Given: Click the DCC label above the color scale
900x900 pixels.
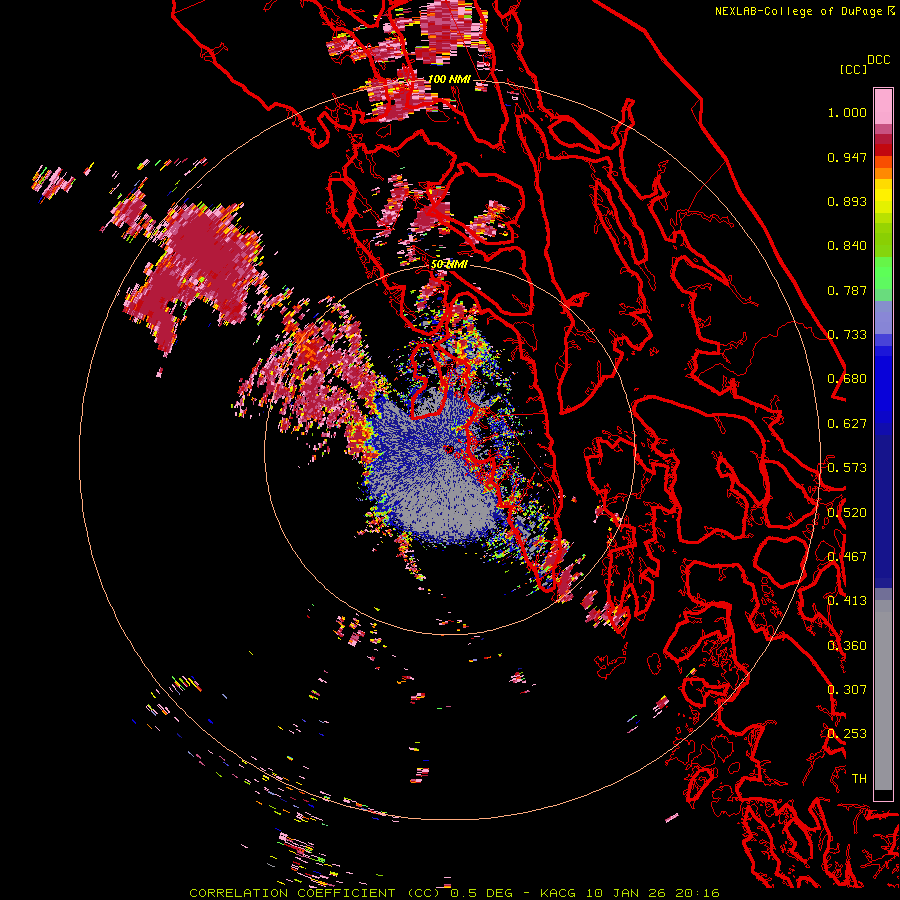Looking at the screenshot, I should [878, 60].
